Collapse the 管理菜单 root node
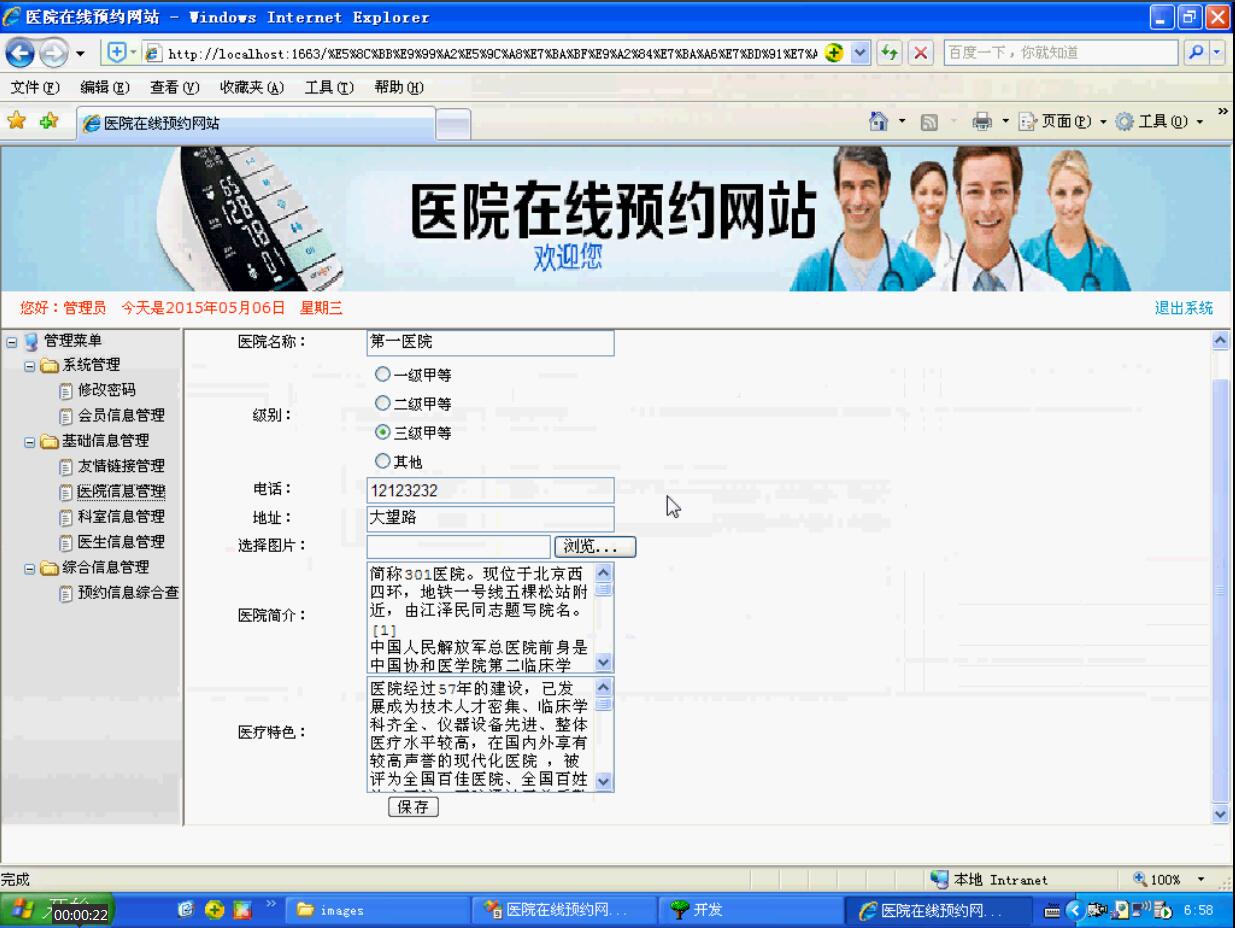 pyautogui.click(x=11, y=341)
